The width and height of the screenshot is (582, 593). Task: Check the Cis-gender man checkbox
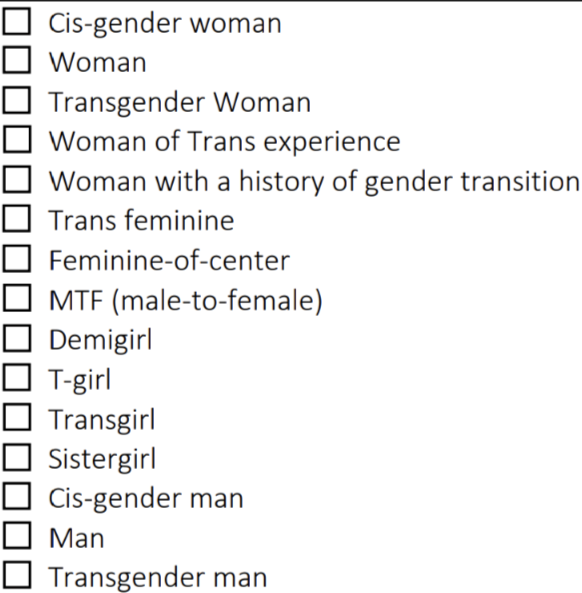click(x=17, y=496)
